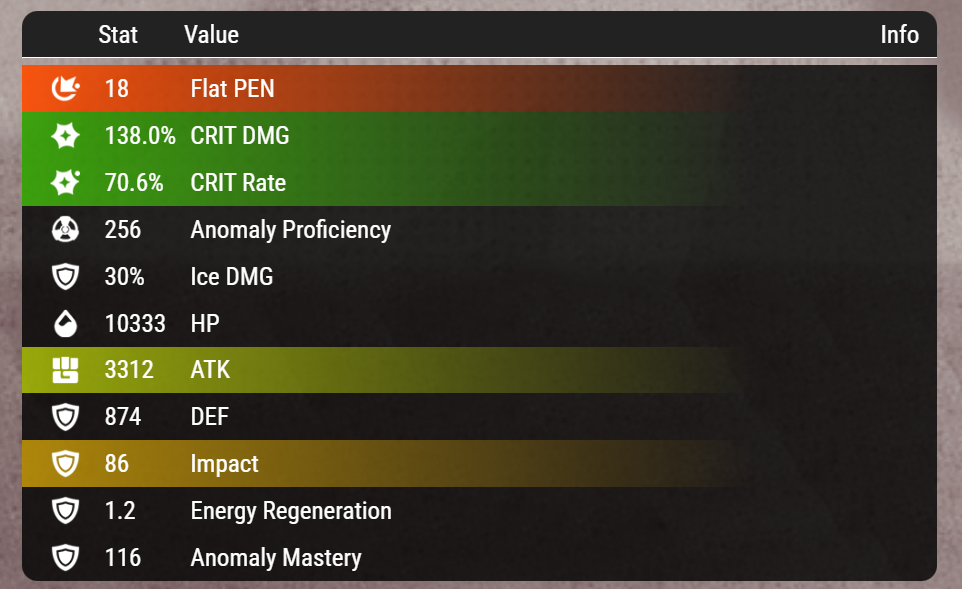Click the CRIT DMG star icon
This screenshot has height=589, width=962.
(x=66, y=136)
